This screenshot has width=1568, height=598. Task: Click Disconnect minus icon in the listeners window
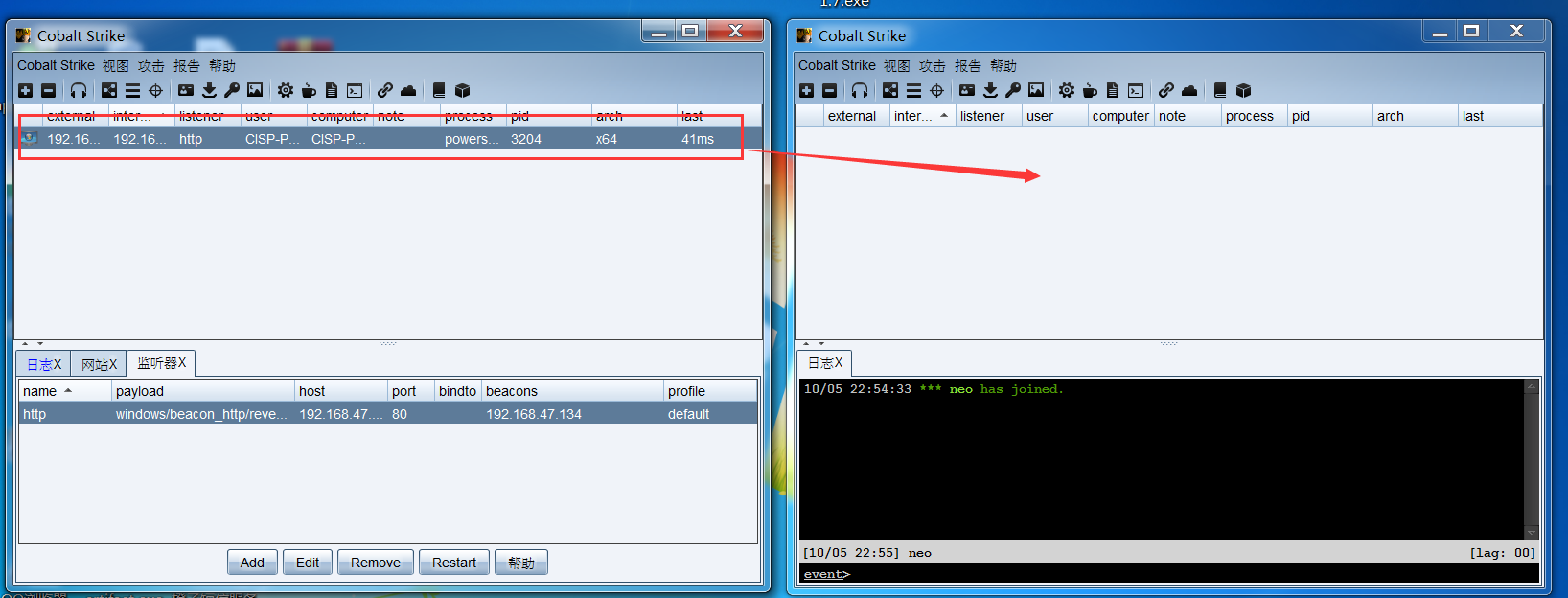[x=49, y=90]
